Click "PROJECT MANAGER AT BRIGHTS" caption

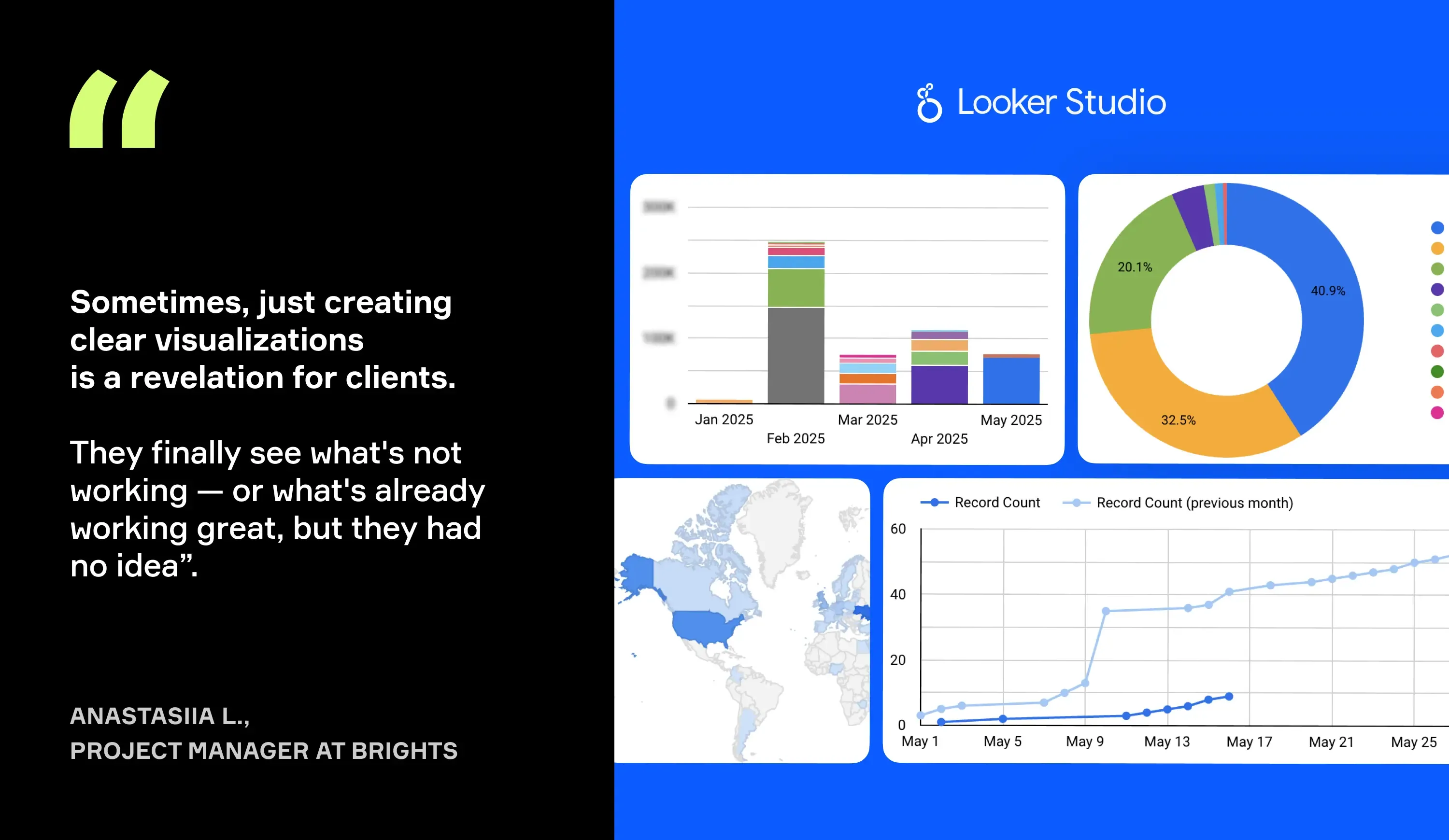point(264,751)
